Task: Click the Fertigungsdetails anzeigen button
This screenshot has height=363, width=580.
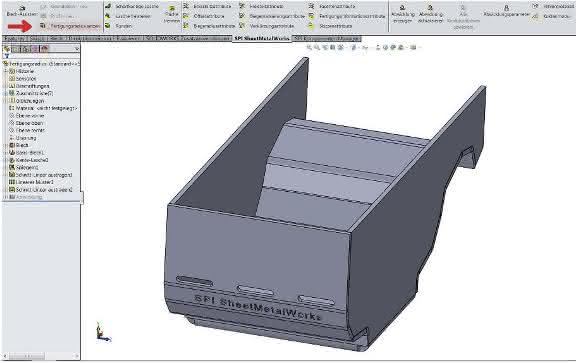Action: click(71, 26)
